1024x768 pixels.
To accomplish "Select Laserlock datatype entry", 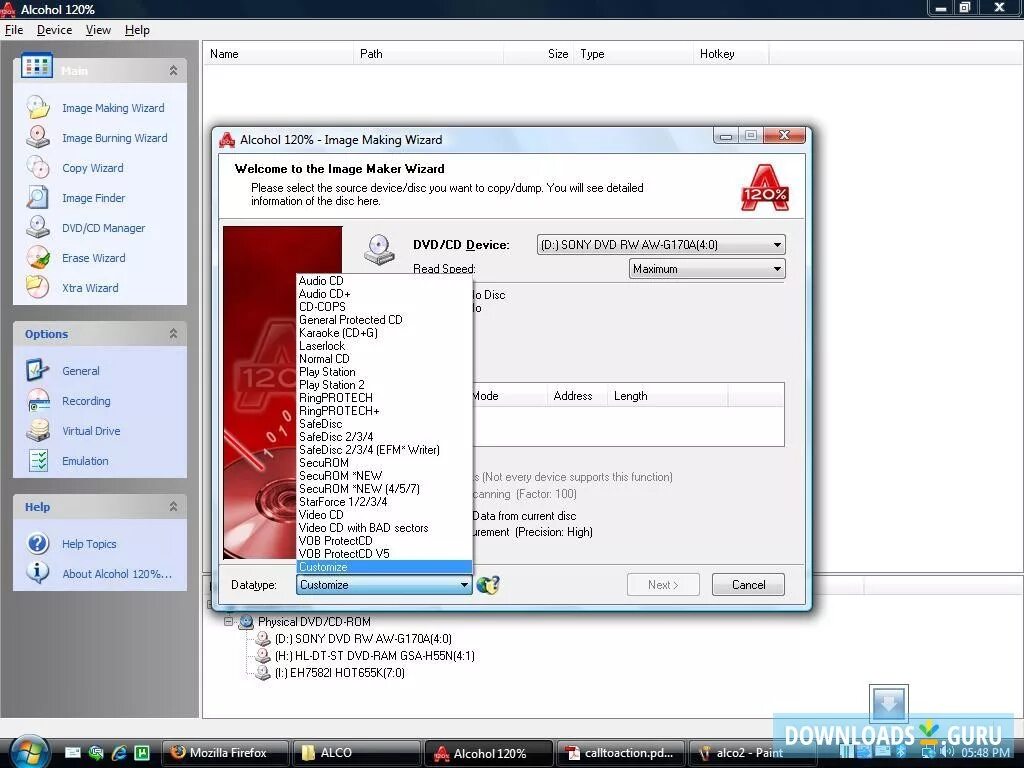I will tap(384, 346).
